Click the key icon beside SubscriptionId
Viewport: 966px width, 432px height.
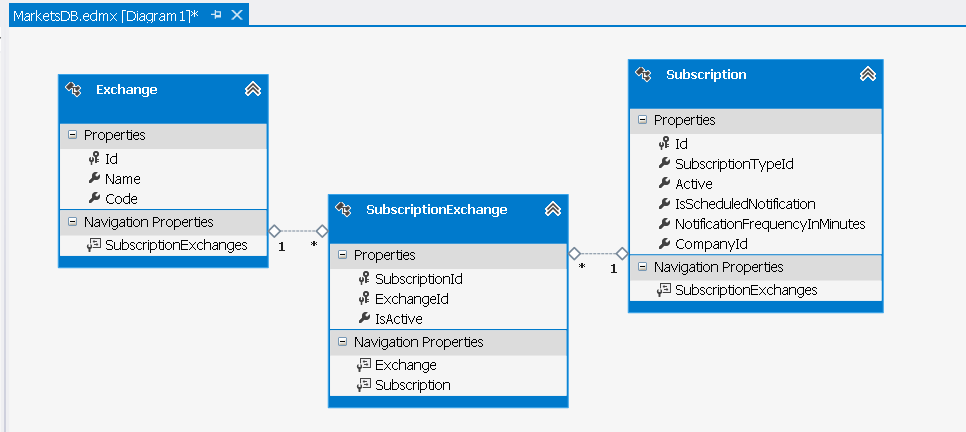click(x=363, y=279)
